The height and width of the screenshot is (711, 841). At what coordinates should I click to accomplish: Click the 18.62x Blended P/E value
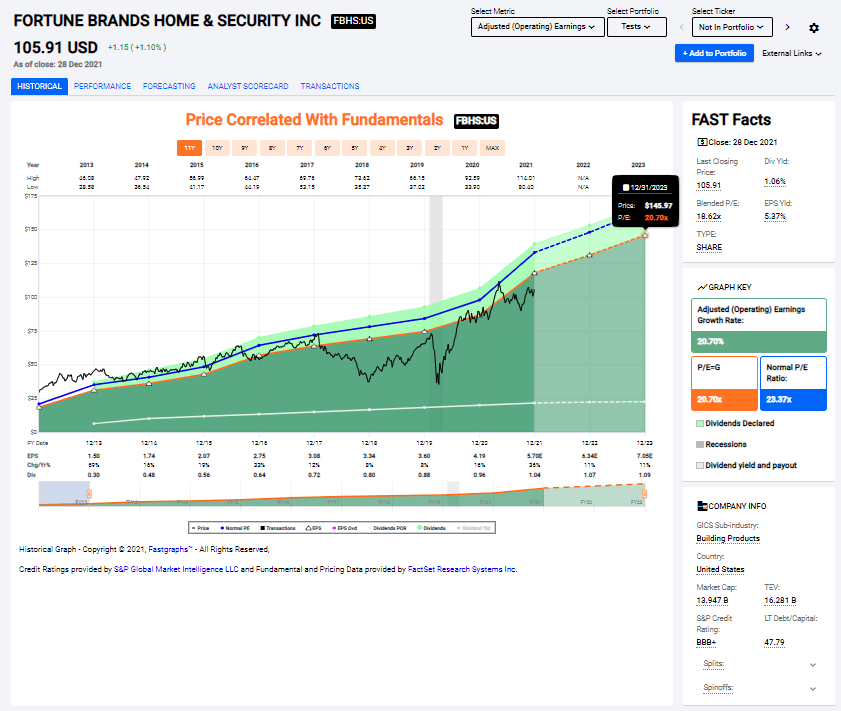709,217
